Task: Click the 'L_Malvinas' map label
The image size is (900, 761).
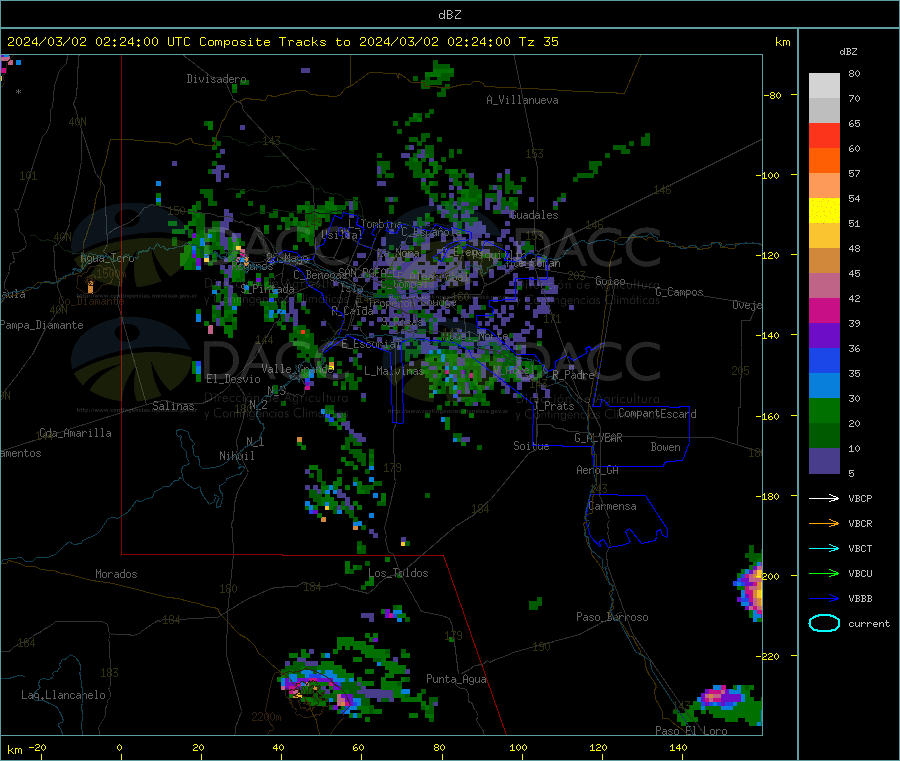Action: pyautogui.click(x=394, y=371)
